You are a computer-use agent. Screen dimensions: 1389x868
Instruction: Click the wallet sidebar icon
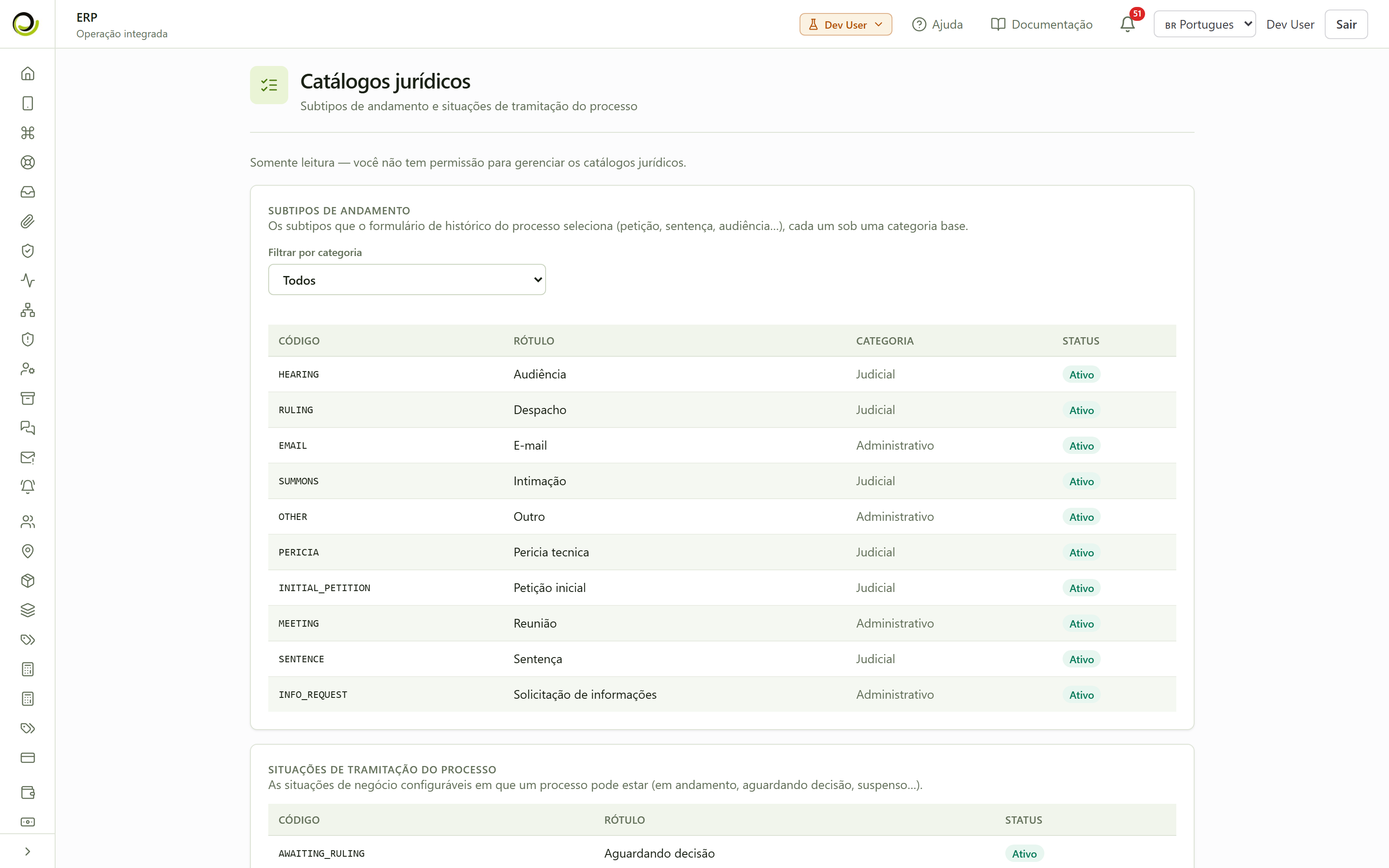[27, 792]
